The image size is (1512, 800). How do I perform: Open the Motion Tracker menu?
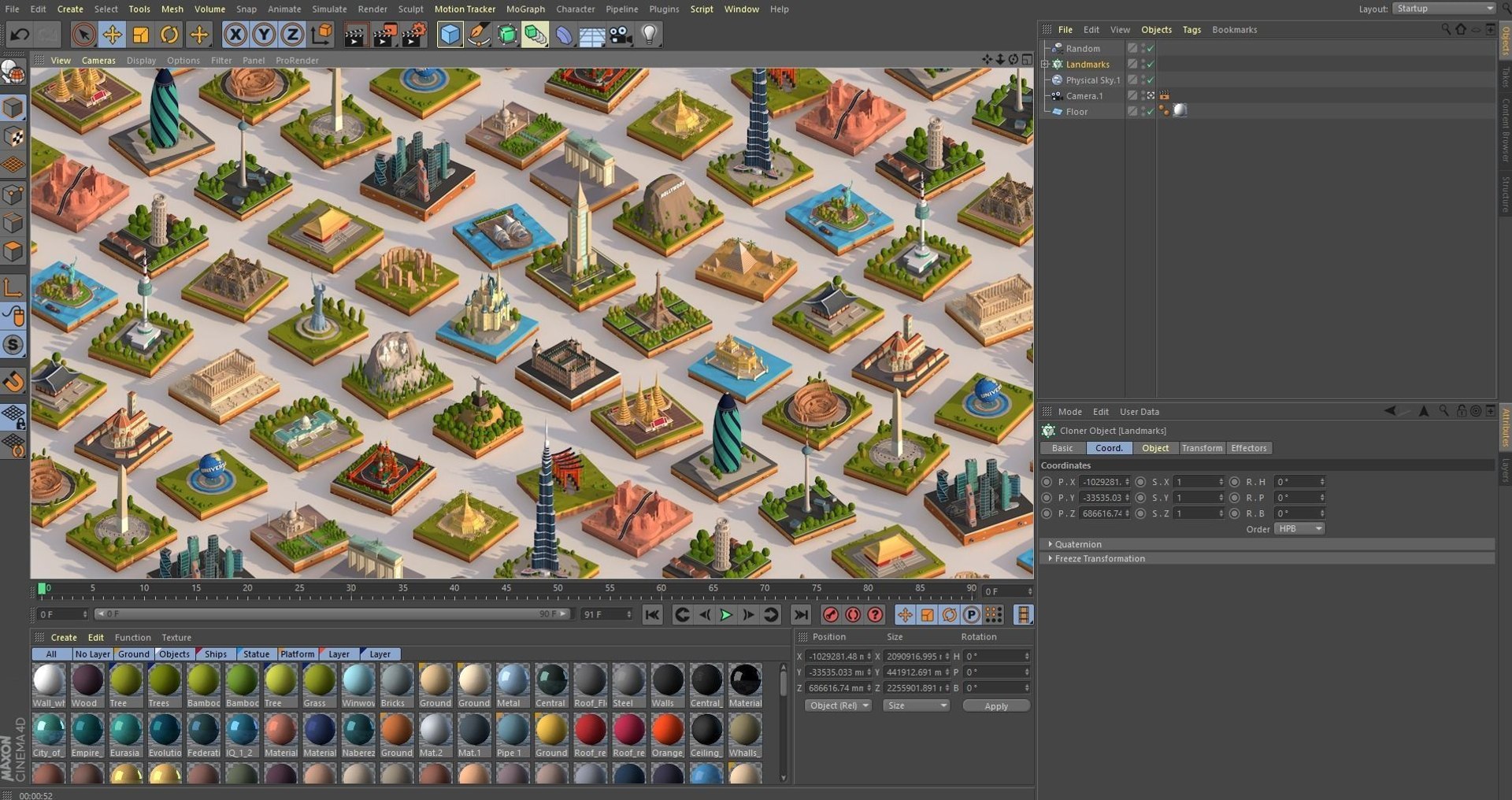pos(465,9)
